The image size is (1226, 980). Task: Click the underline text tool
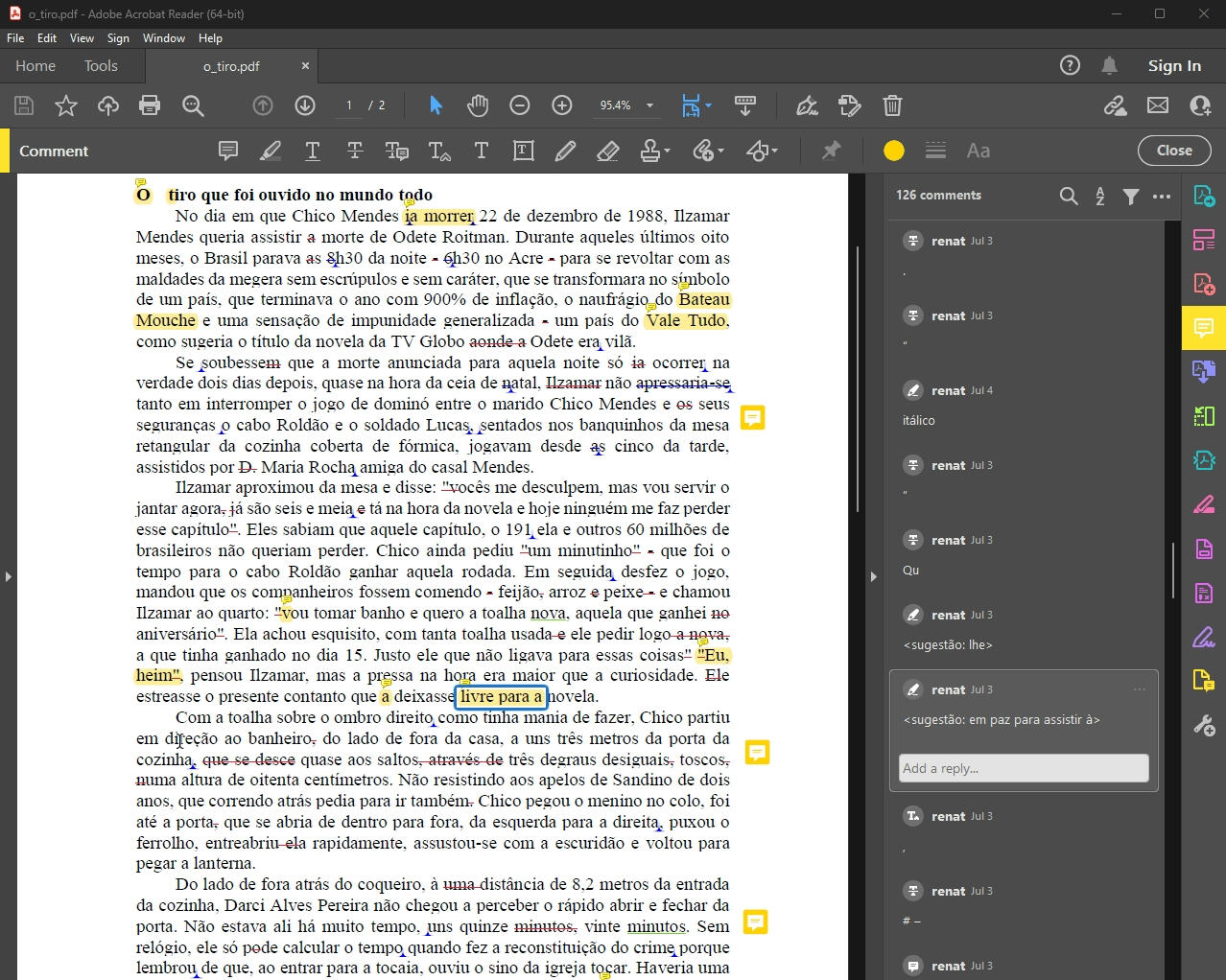coord(313,151)
